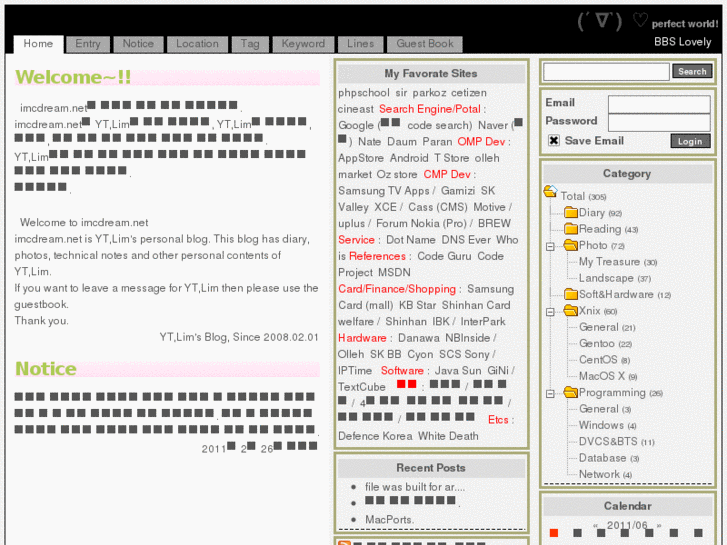Viewport: 727px width, 545px height.
Task: Click the Reading folder icon
Action: pos(571,229)
